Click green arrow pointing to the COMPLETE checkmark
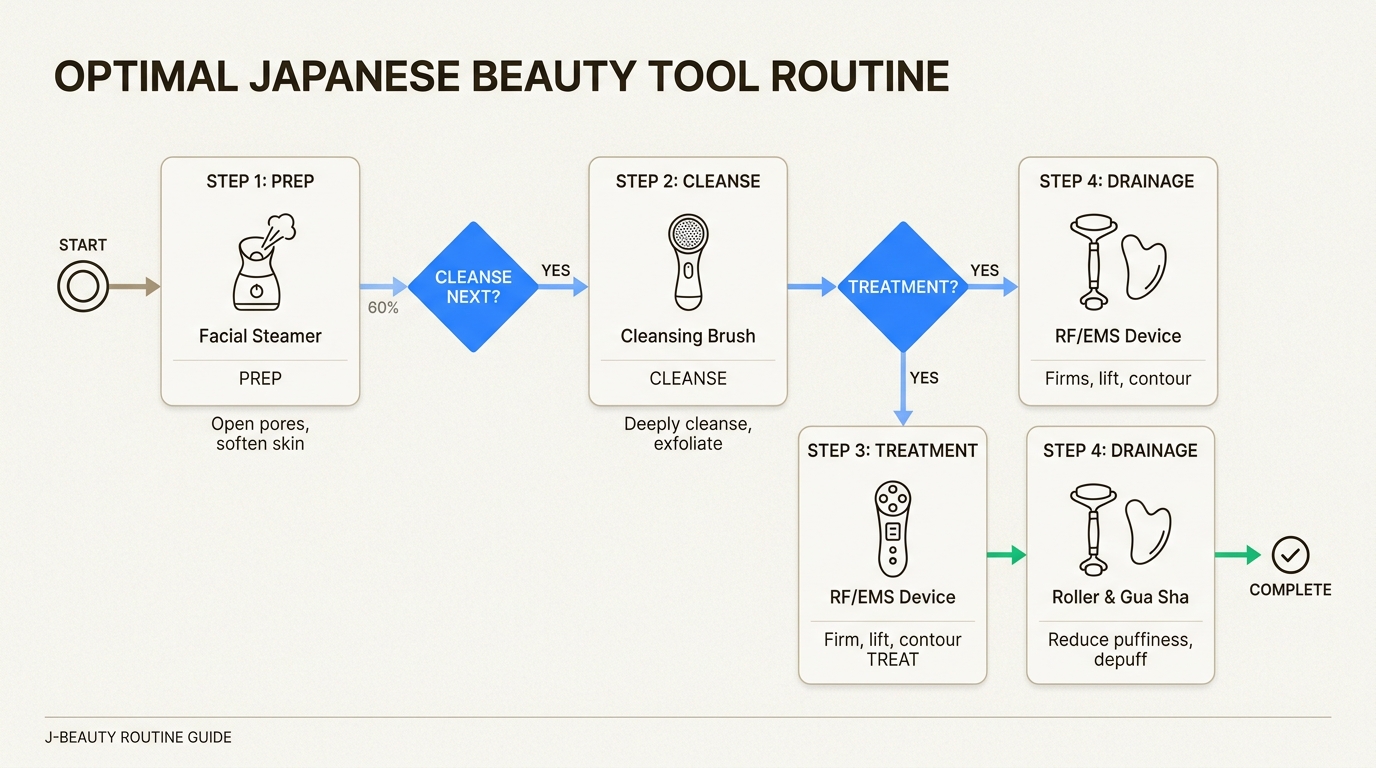1376x768 pixels. 1238,555
